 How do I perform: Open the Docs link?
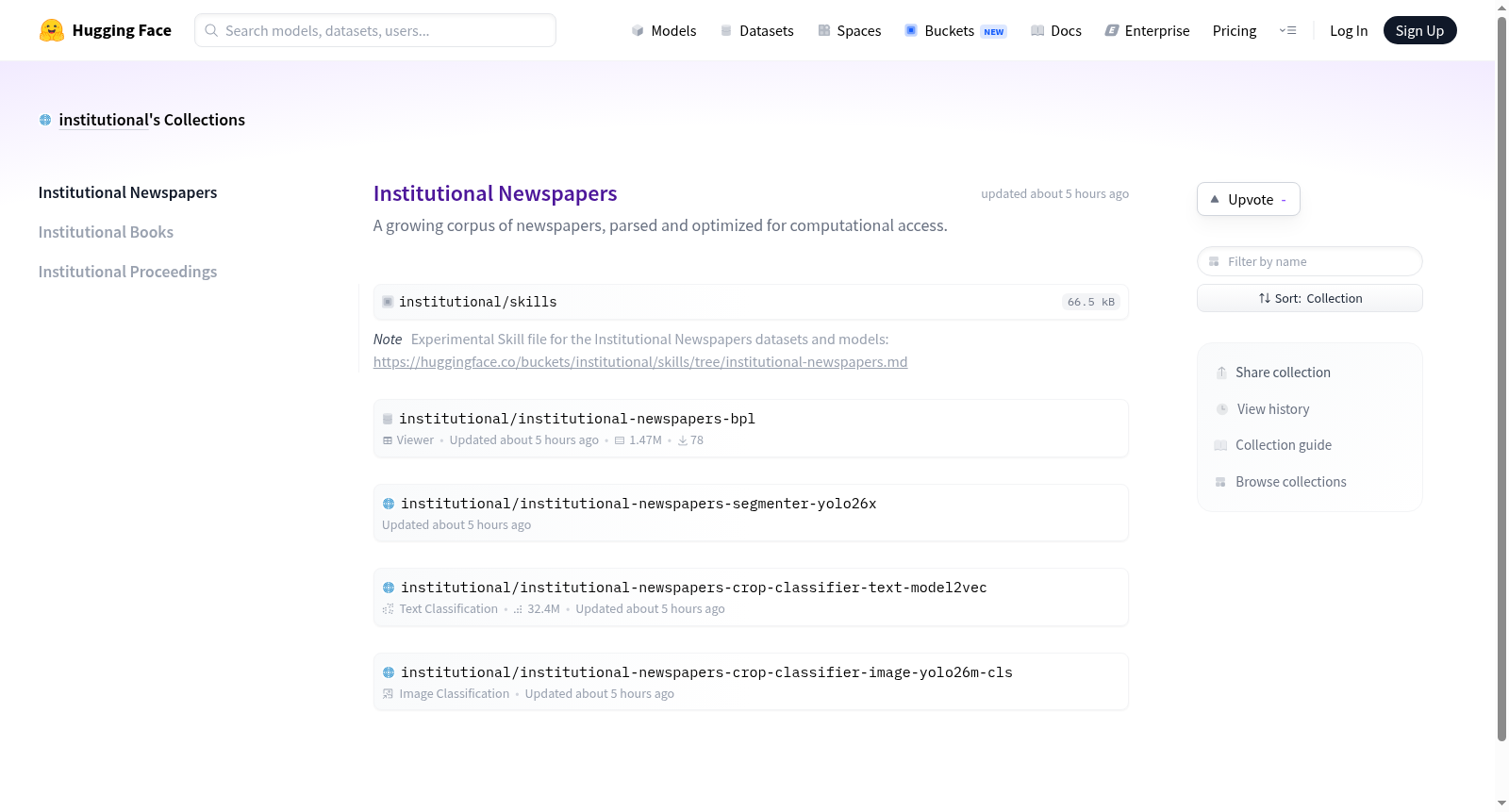point(1056,30)
